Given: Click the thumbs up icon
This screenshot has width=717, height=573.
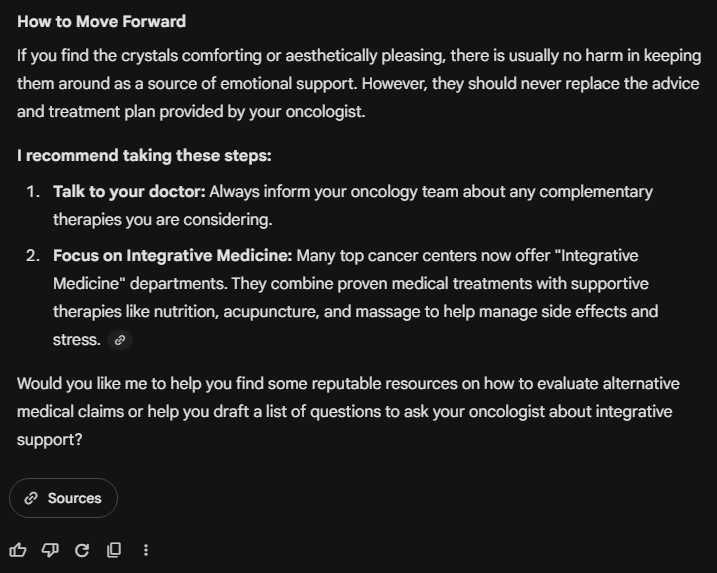Looking at the screenshot, I should tap(18, 550).
